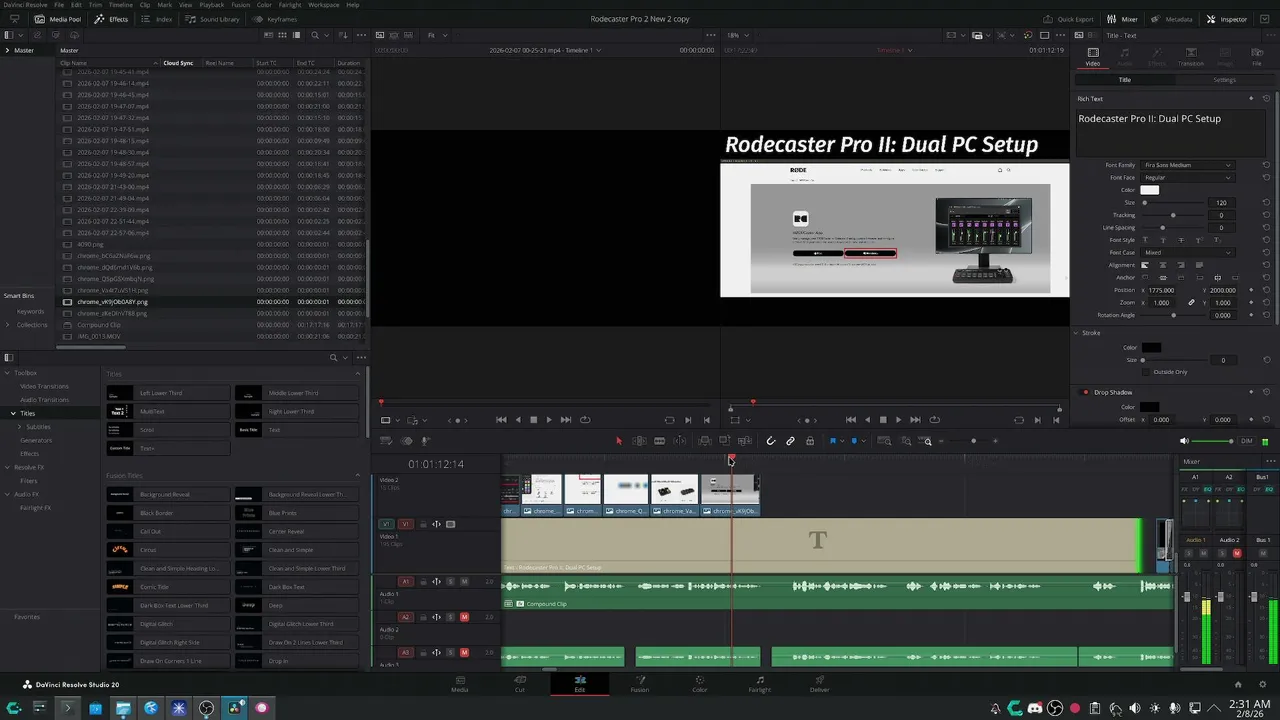This screenshot has height=720, width=1280.
Task: Open the Timeline menu
Action: pos(120,5)
